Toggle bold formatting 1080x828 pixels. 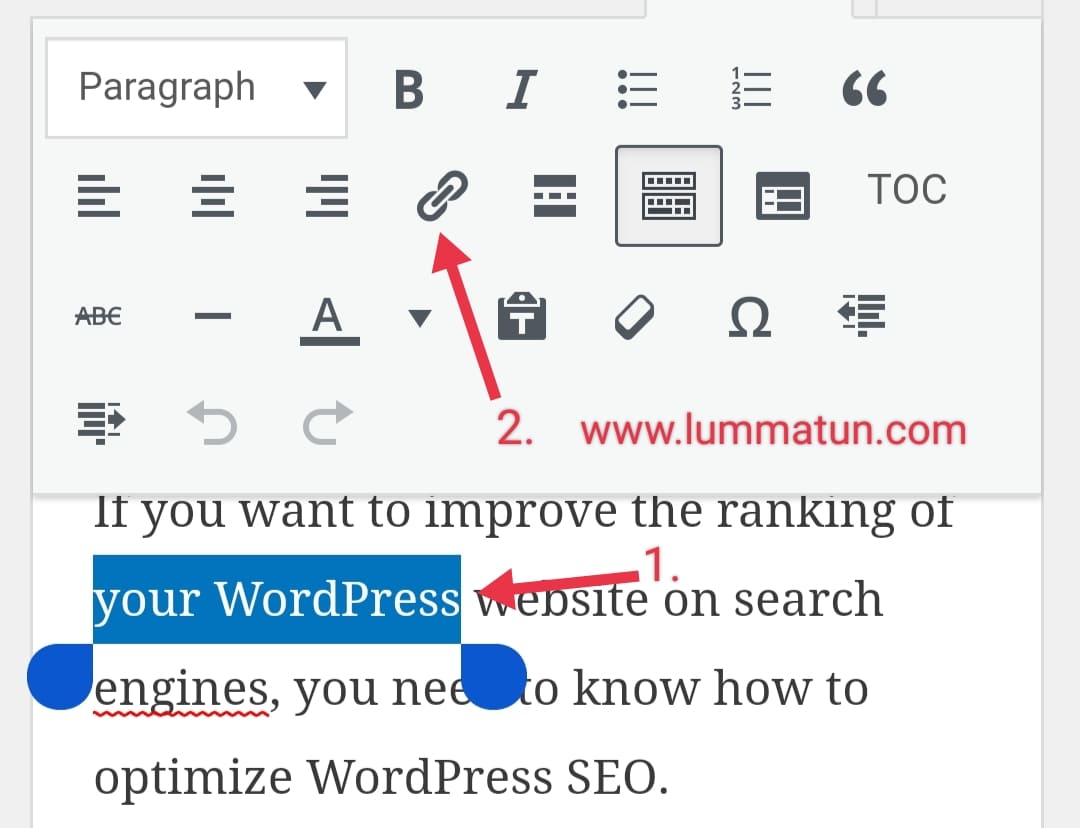pos(410,88)
